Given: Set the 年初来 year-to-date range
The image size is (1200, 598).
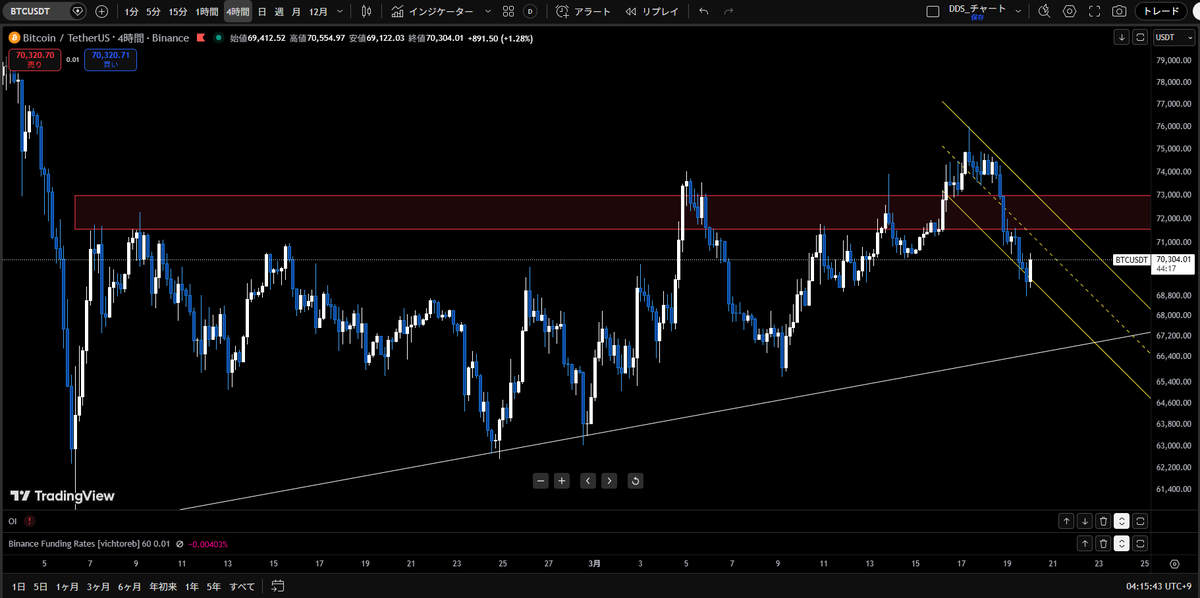Looking at the screenshot, I should (x=161, y=586).
